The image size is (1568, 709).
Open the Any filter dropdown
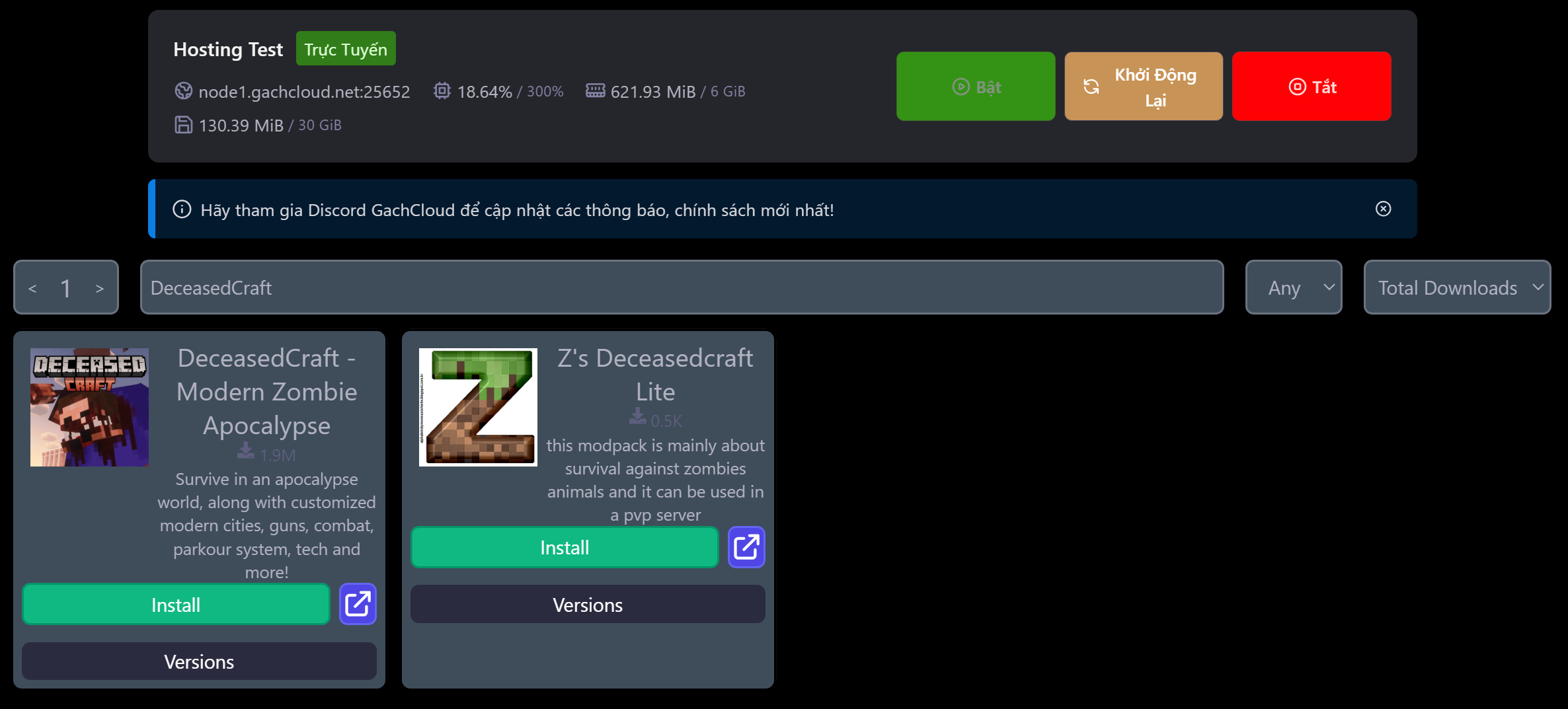tap(1294, 287)
